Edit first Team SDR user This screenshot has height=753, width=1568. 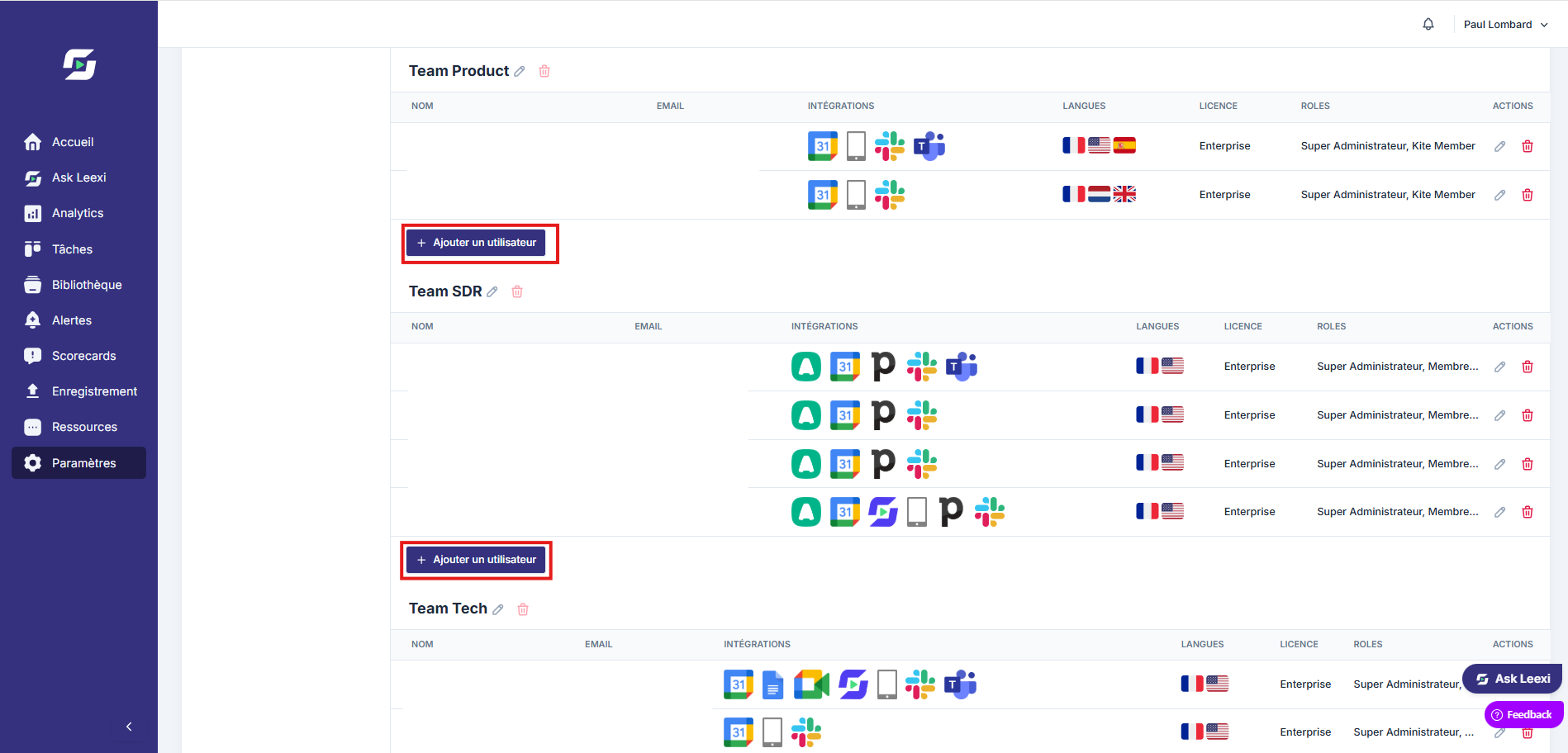1500,367
